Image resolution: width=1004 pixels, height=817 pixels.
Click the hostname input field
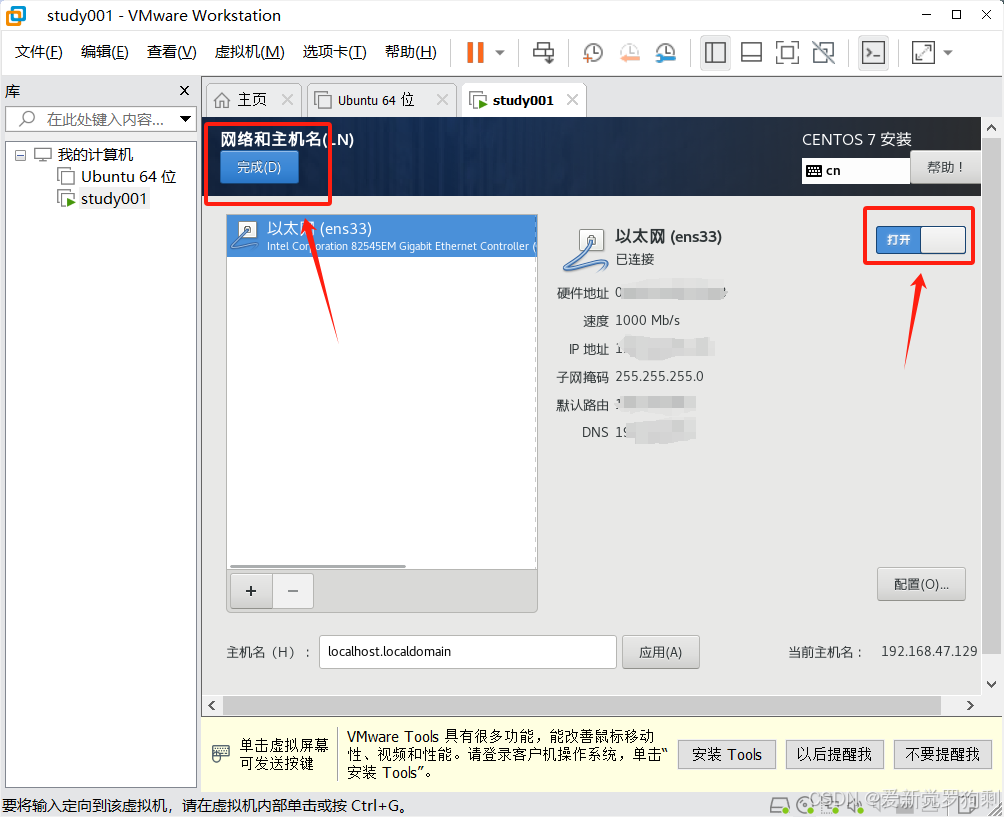pyautogui.click(x=467, y=652)
